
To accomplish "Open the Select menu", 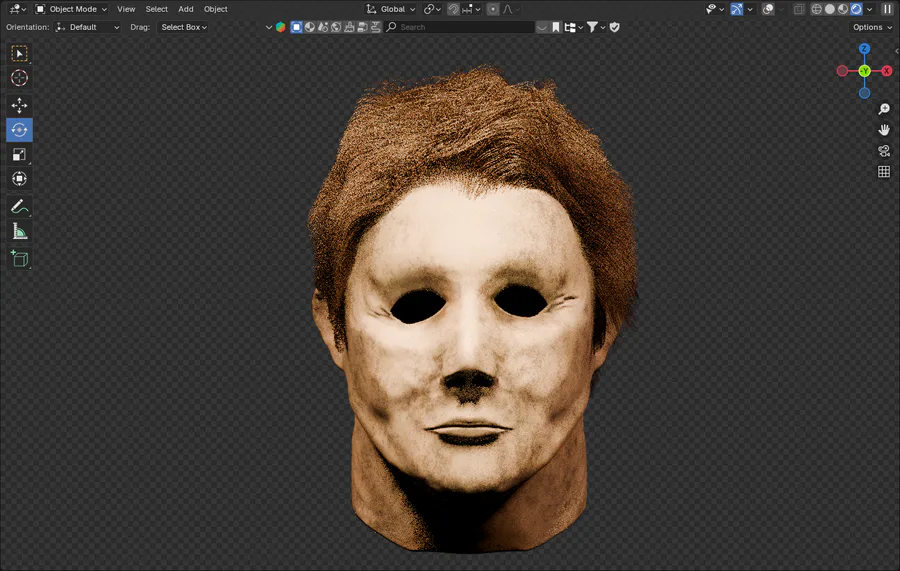I will [156, 9].
